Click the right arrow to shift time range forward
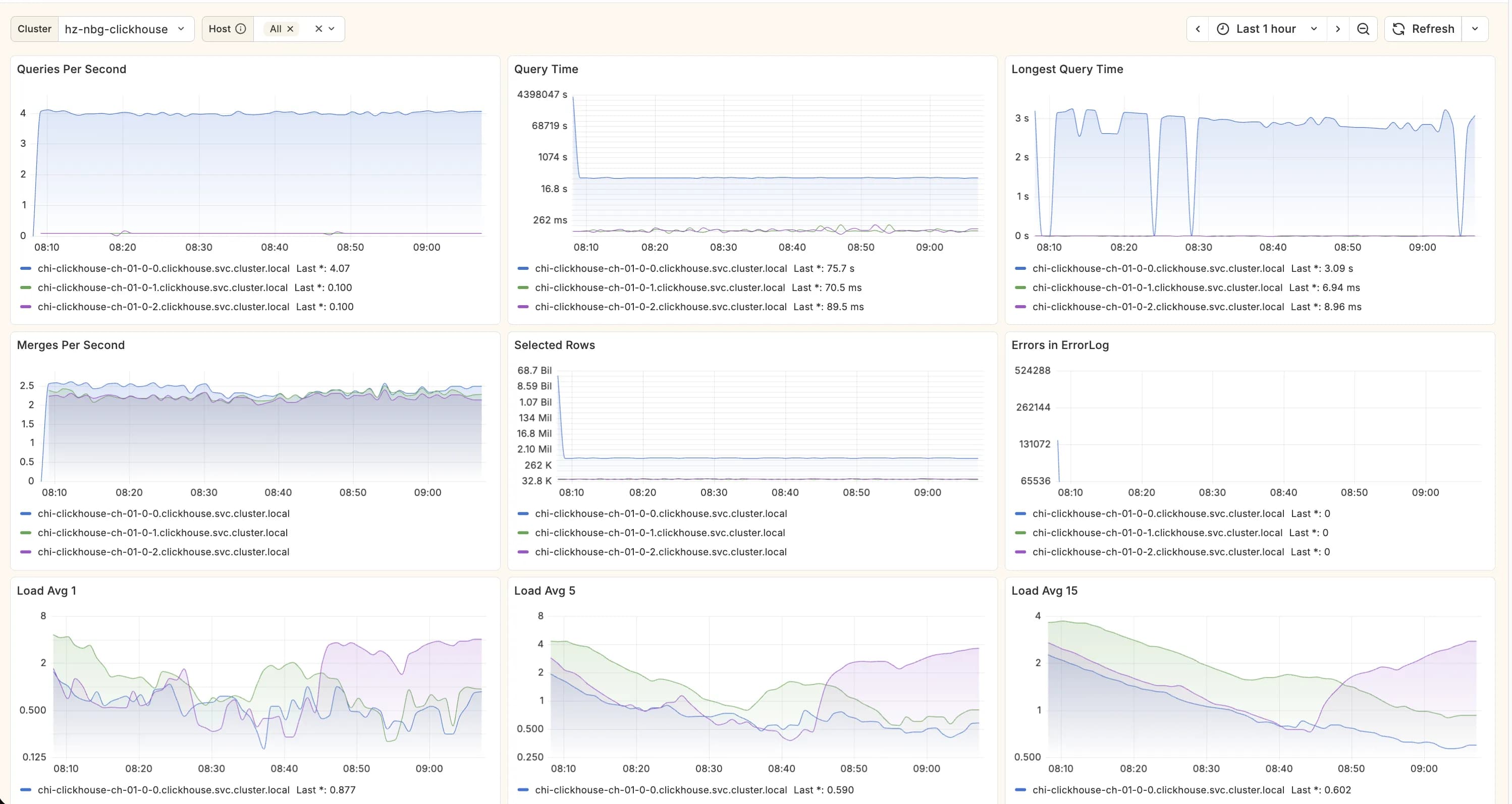 click(x=1338, y=28)
